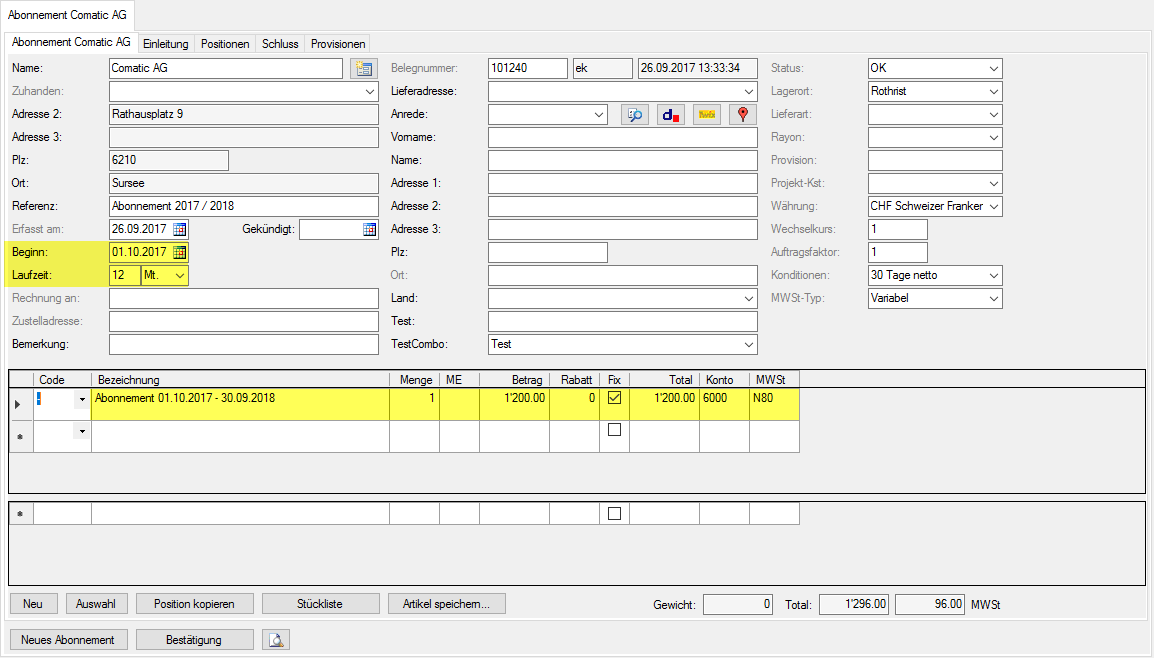This screenshot has height=658, width=1154.
Task: Open calendar icon next to Erfasst am
Action: (x=180, y=229)
